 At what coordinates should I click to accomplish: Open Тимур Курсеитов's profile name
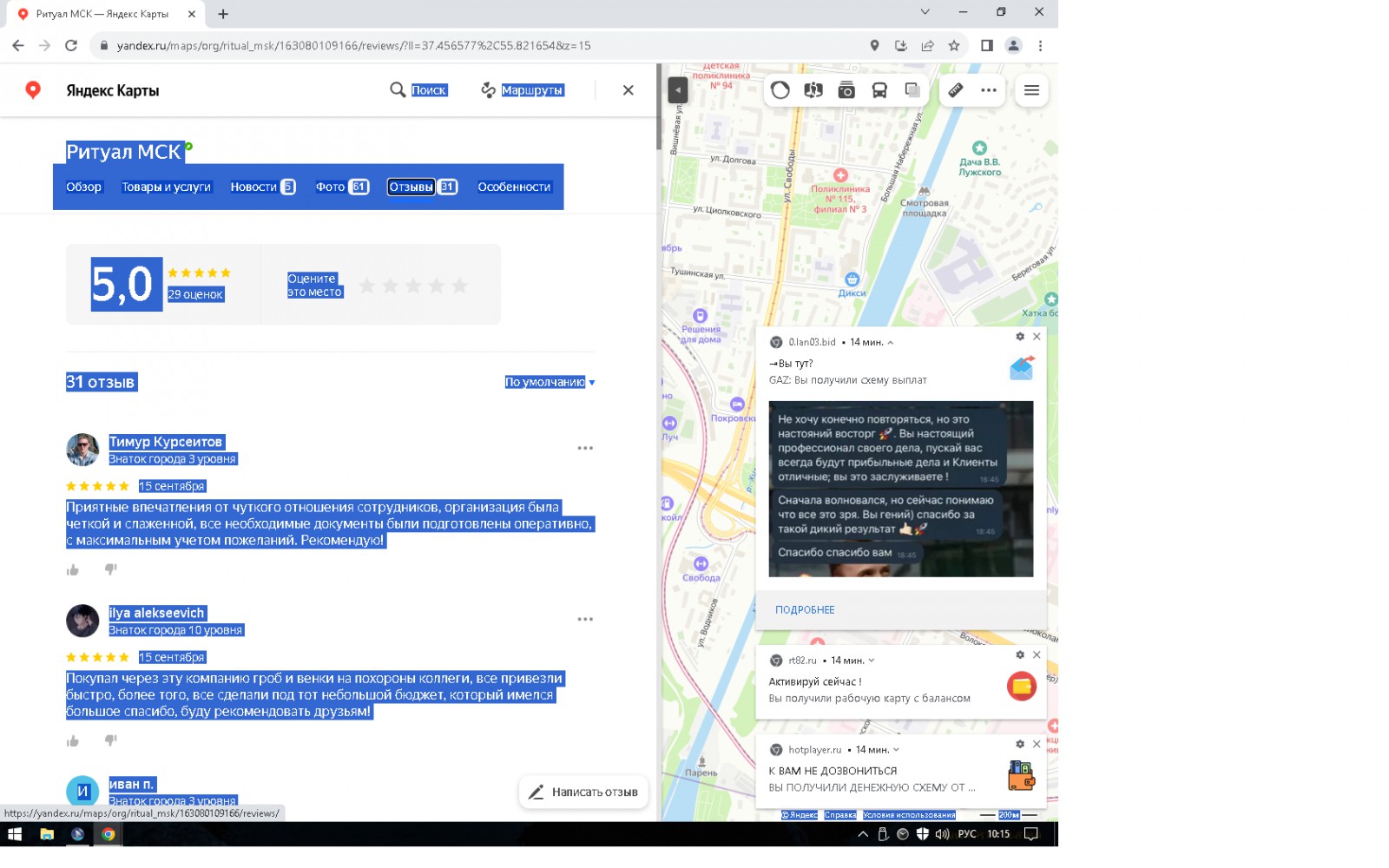tap(166, 442)
